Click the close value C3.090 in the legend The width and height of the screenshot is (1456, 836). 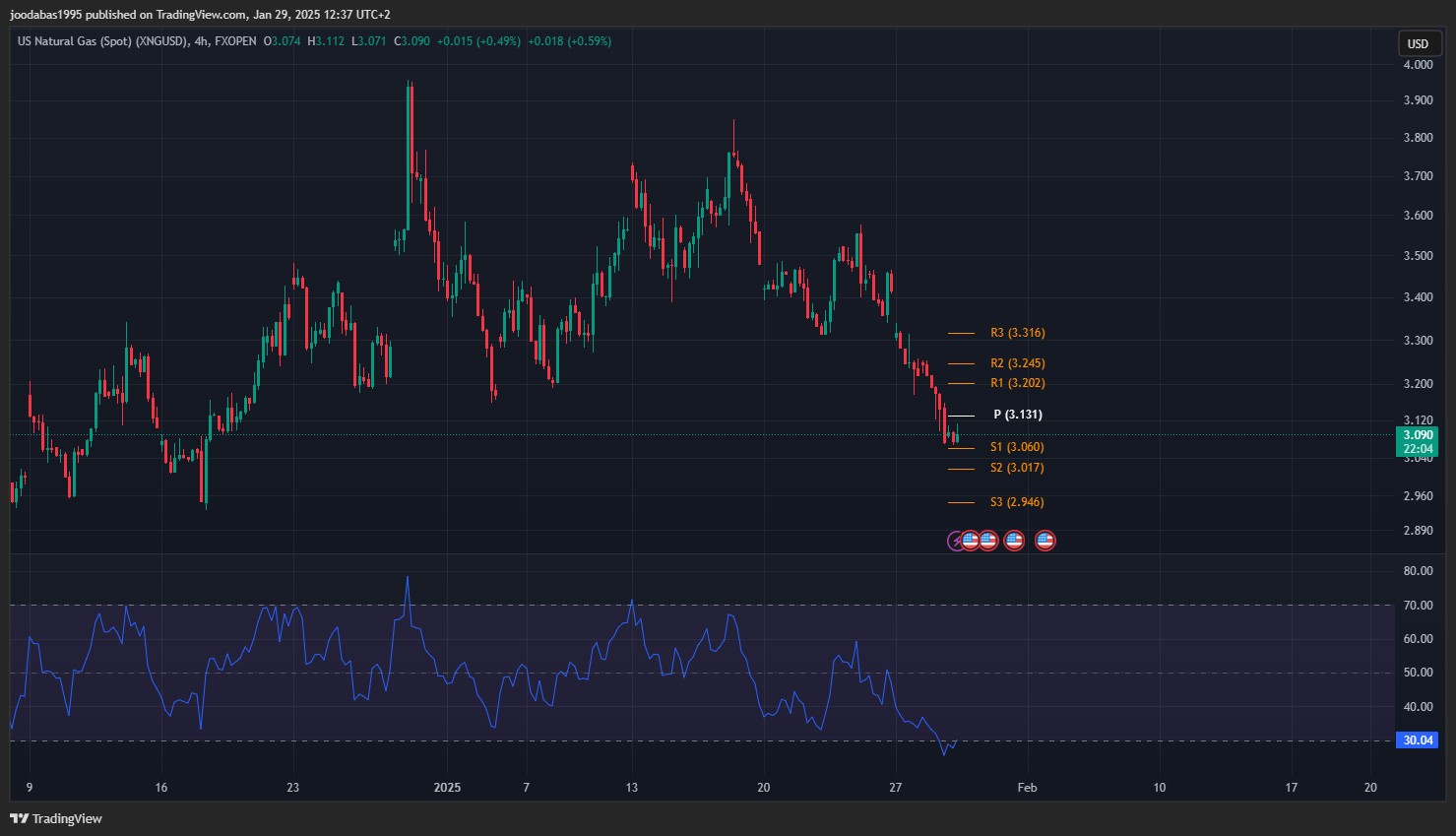tap(411, 41)
